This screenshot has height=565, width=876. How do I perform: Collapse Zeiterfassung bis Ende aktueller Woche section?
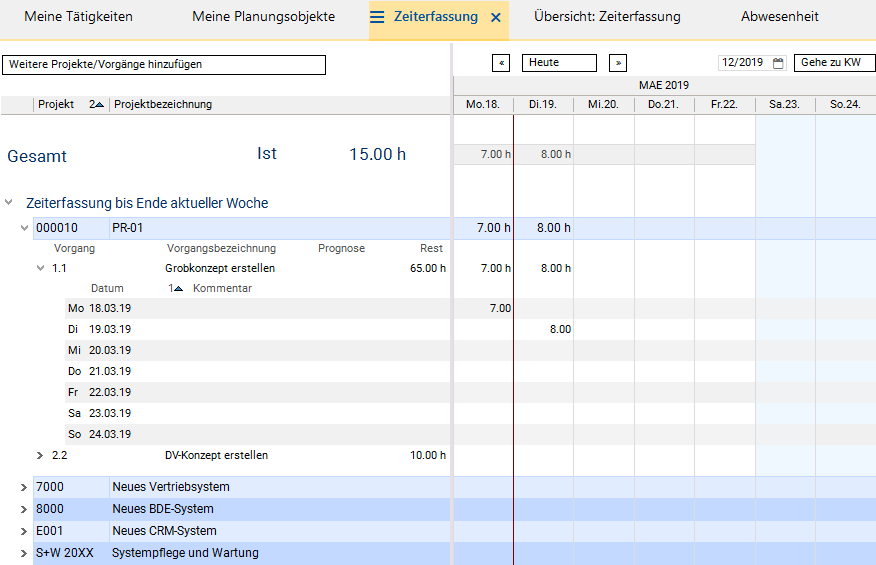click(x=8, y=202)
